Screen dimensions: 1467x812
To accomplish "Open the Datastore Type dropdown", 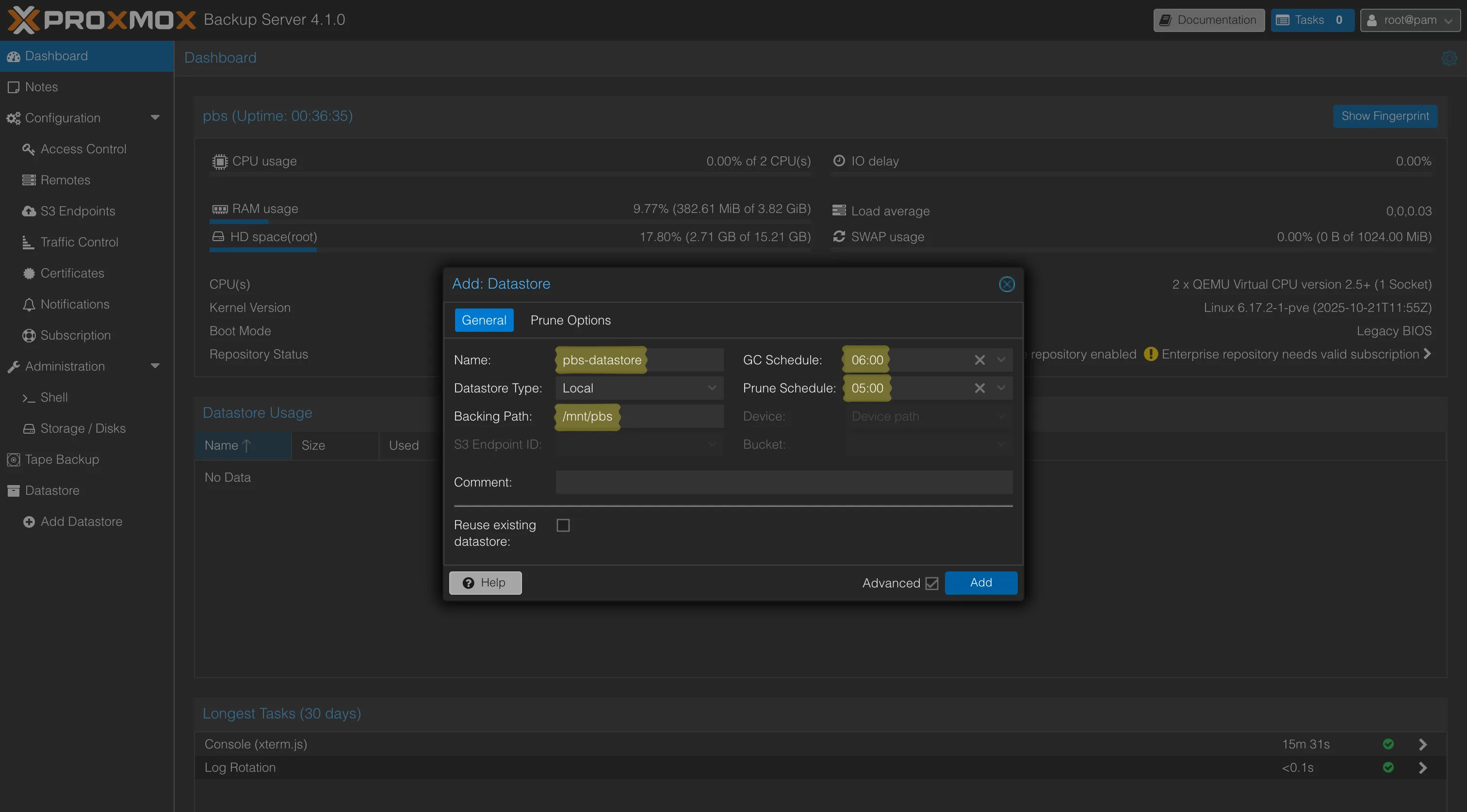I will pos(711,389).
